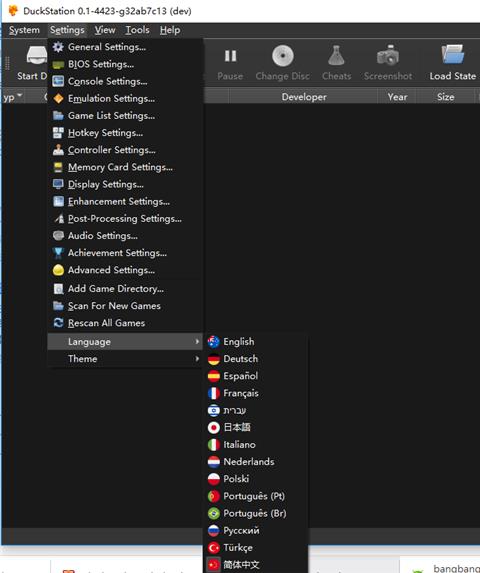Click the DuckStation title bar logo
Image resolution: width=480 pixels, height=573 pixels.
[x=13, y=11]
